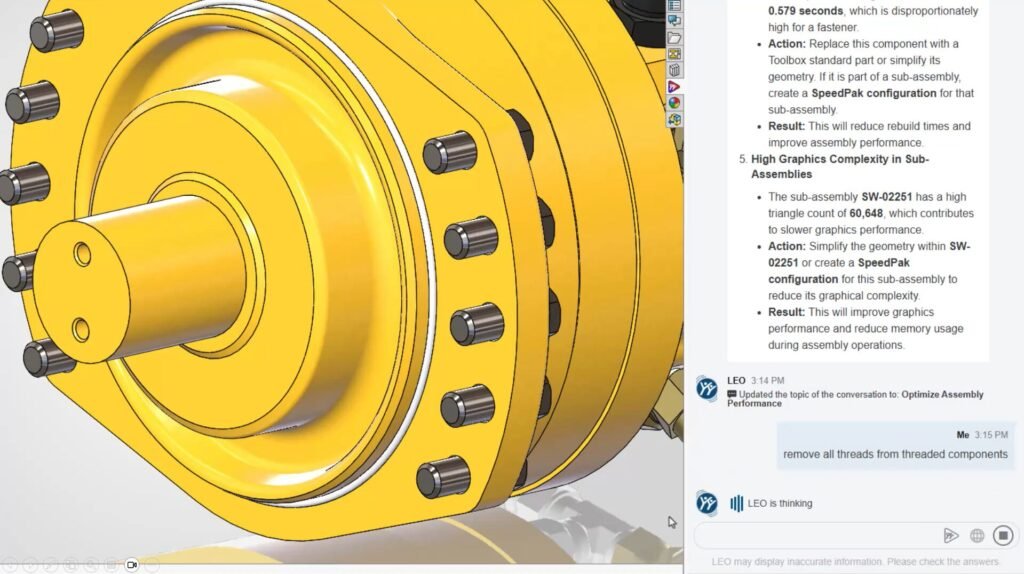The image size is (1024, 574).
Task: Click the upper small hole on shaft end
Action: [x=82, y=254]
